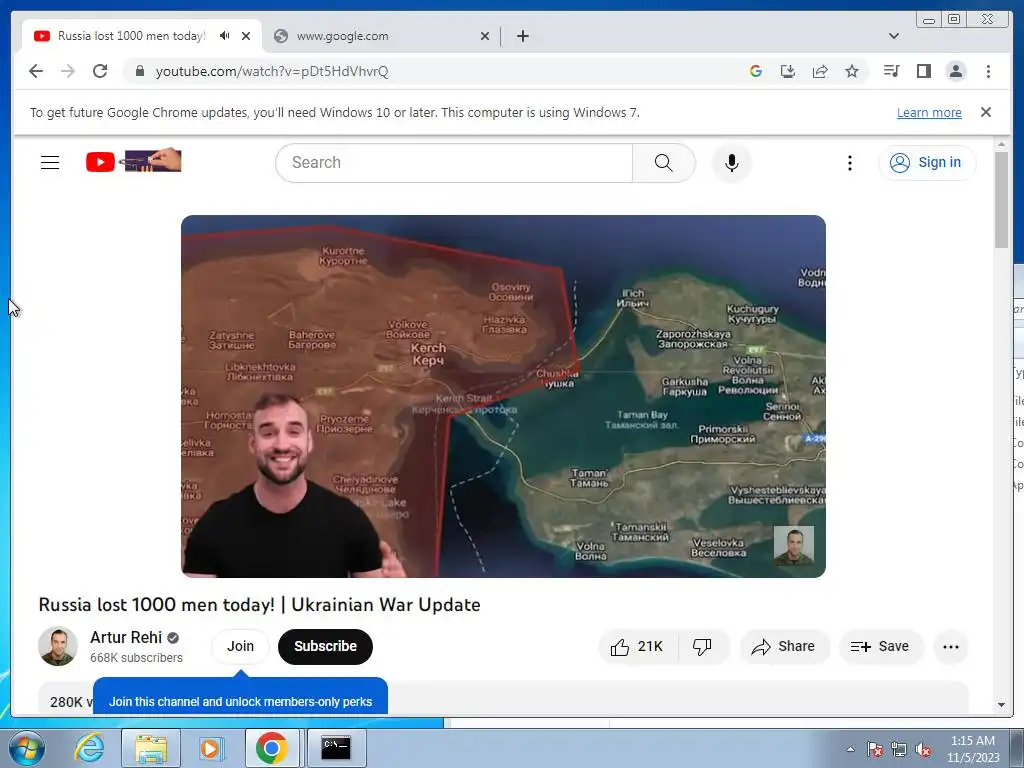Screen dimensions: 1024x768
Task: Like the video with 21K likes
Action: click(x=637, y=647)
